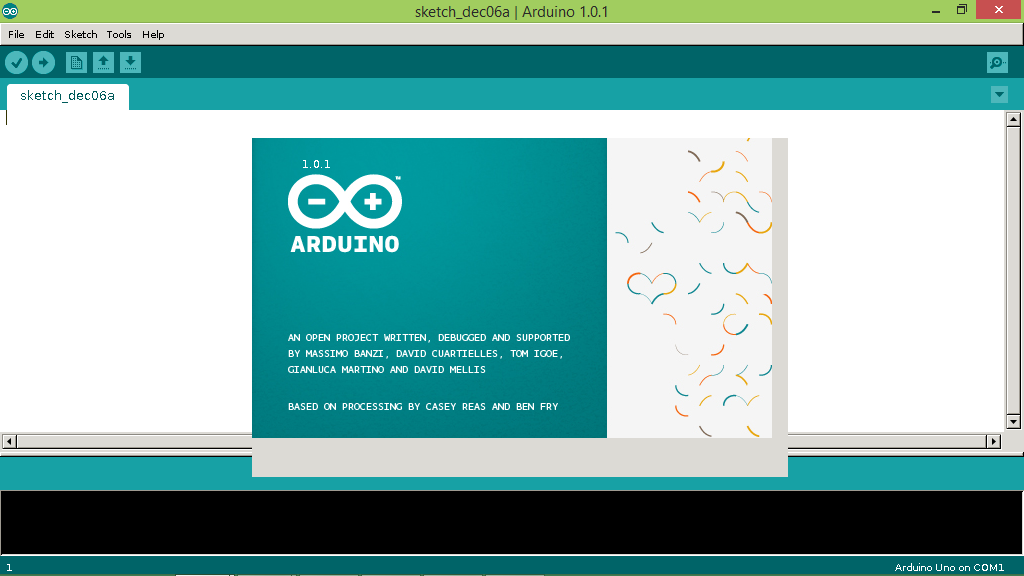Screen dimensions: 1024x576
Task: Create a new sketch with New icon
Action: pos(76,63)
